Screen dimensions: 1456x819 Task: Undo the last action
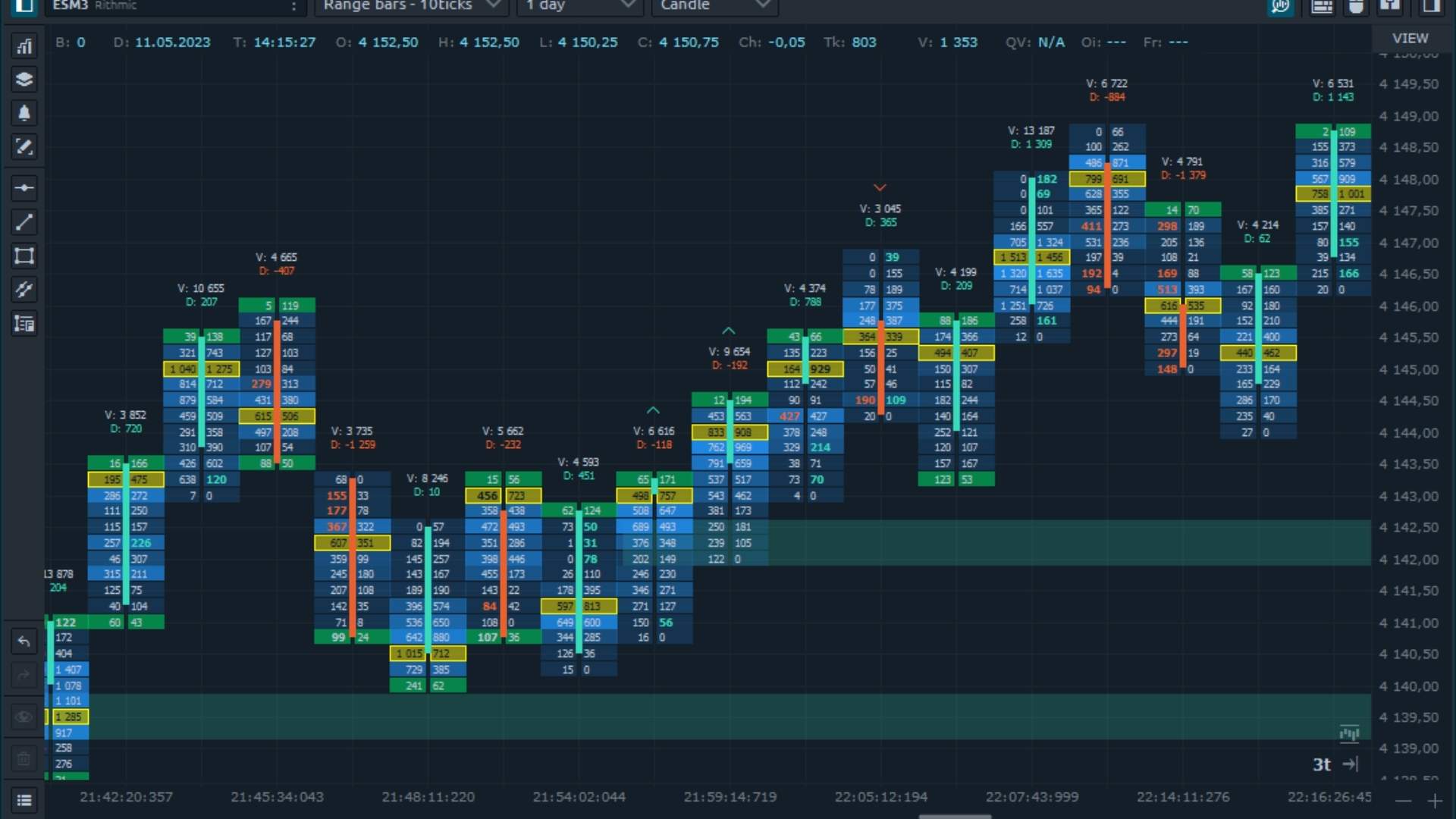[24, 641]
